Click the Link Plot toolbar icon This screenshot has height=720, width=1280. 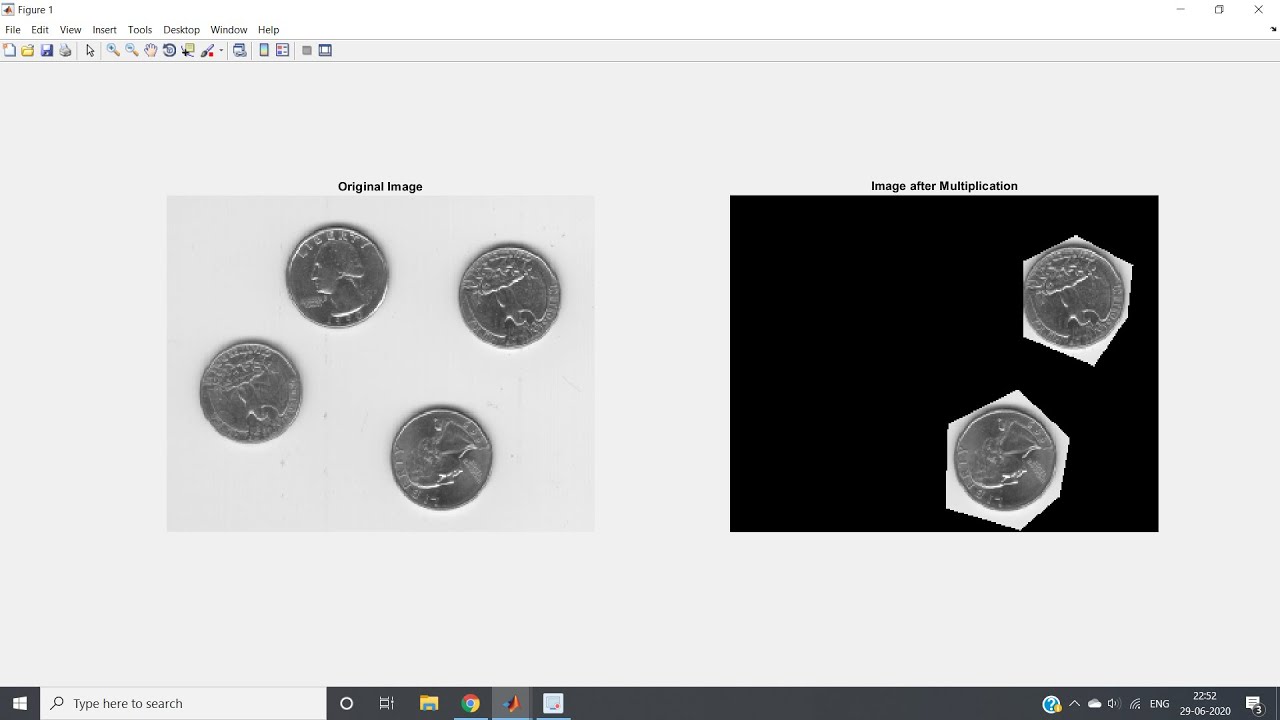point(240,50)
